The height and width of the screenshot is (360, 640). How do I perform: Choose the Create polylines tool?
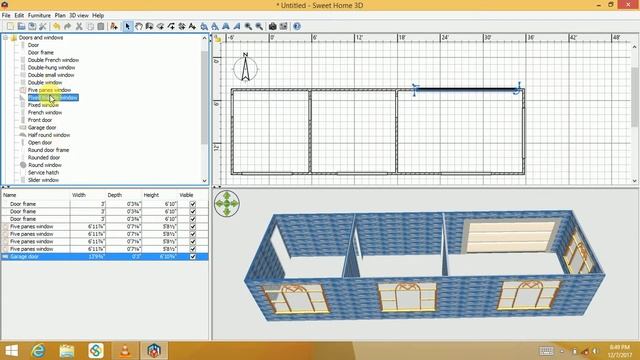171,27
